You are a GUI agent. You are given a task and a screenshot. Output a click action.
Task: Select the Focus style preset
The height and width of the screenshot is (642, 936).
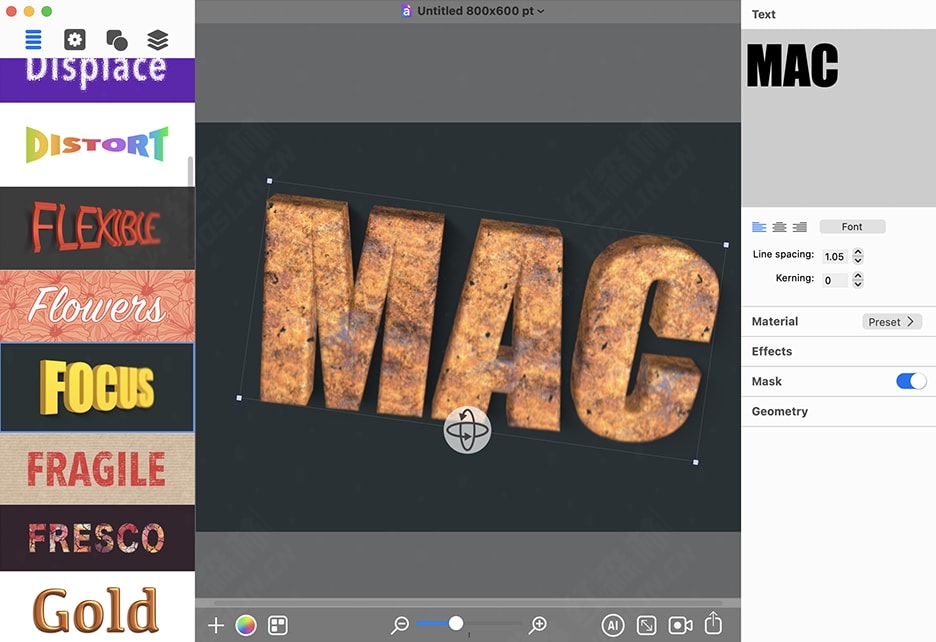(97, 387)
